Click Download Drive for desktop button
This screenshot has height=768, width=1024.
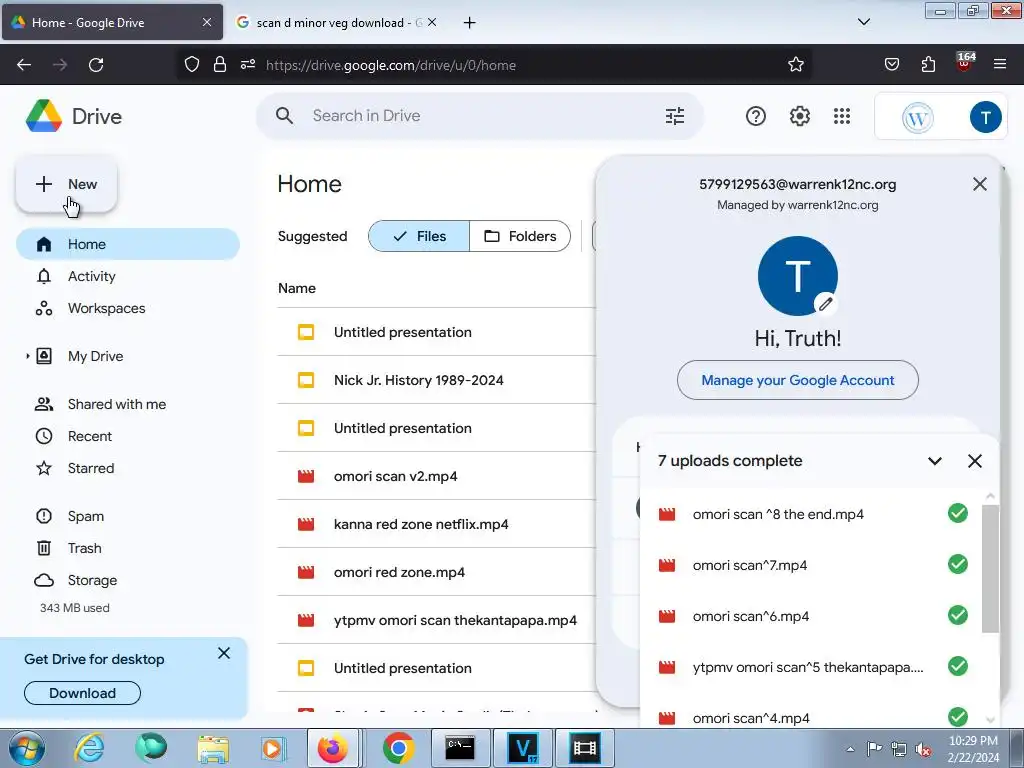point(82,693)
